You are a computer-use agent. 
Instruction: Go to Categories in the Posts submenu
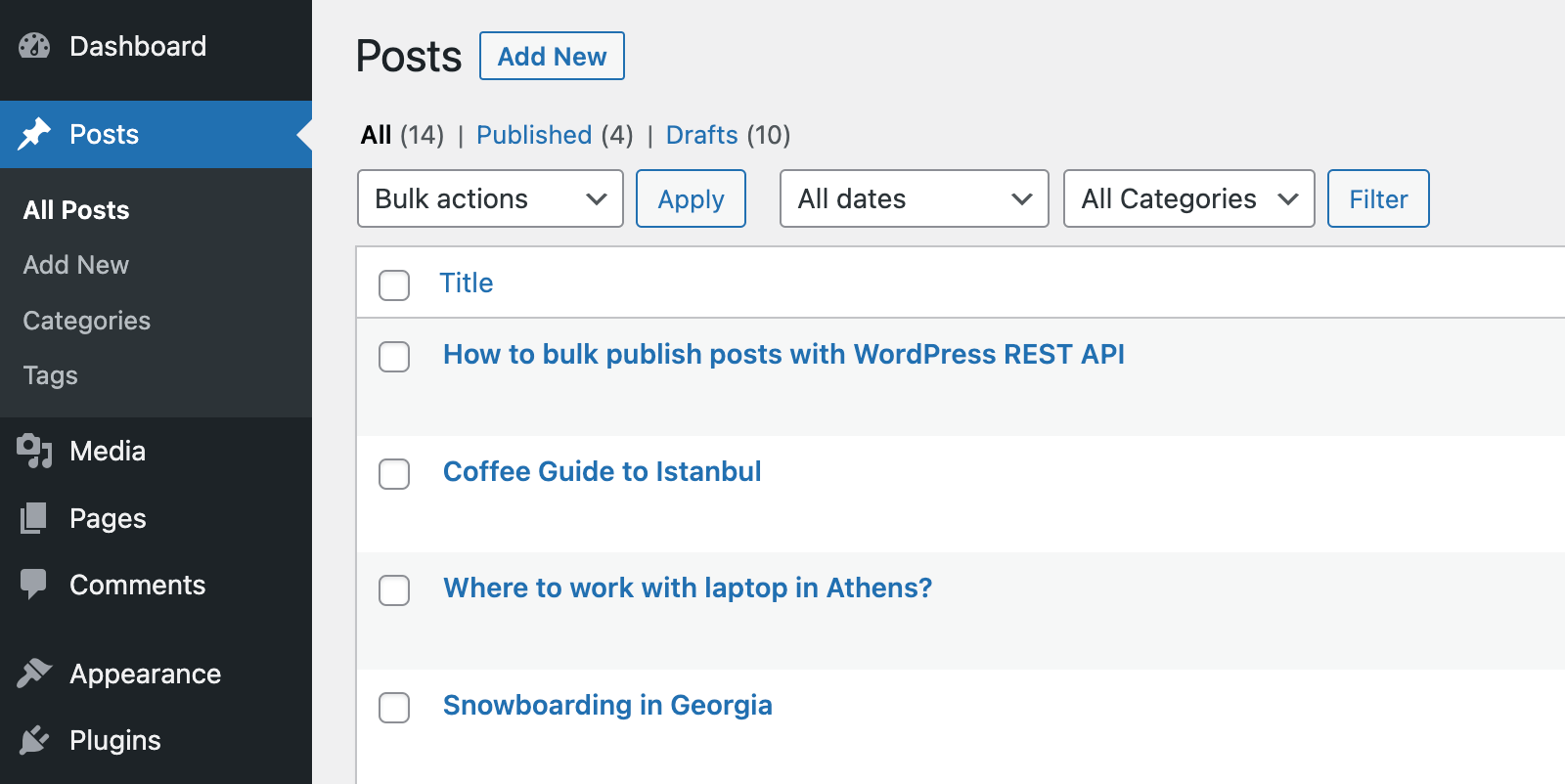(x=87, y=321)
